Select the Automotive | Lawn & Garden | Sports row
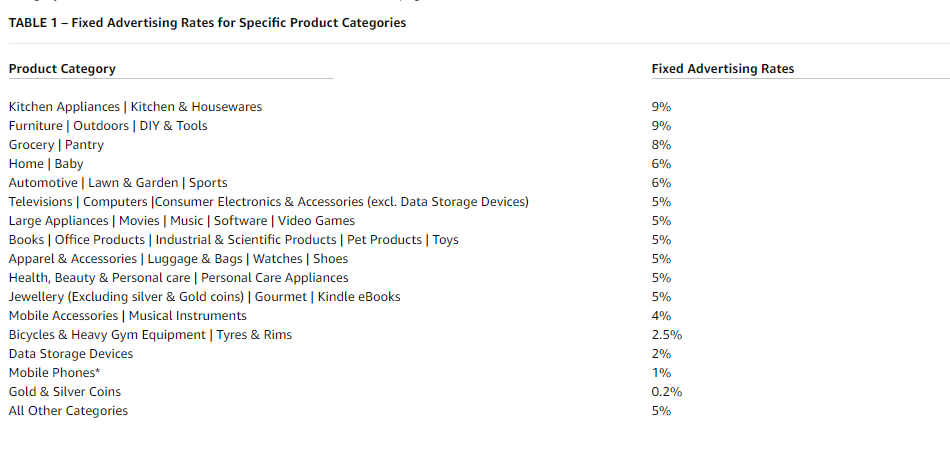This screenshot has width=950, height=451. pyautogui.click(x=118, y=183)
